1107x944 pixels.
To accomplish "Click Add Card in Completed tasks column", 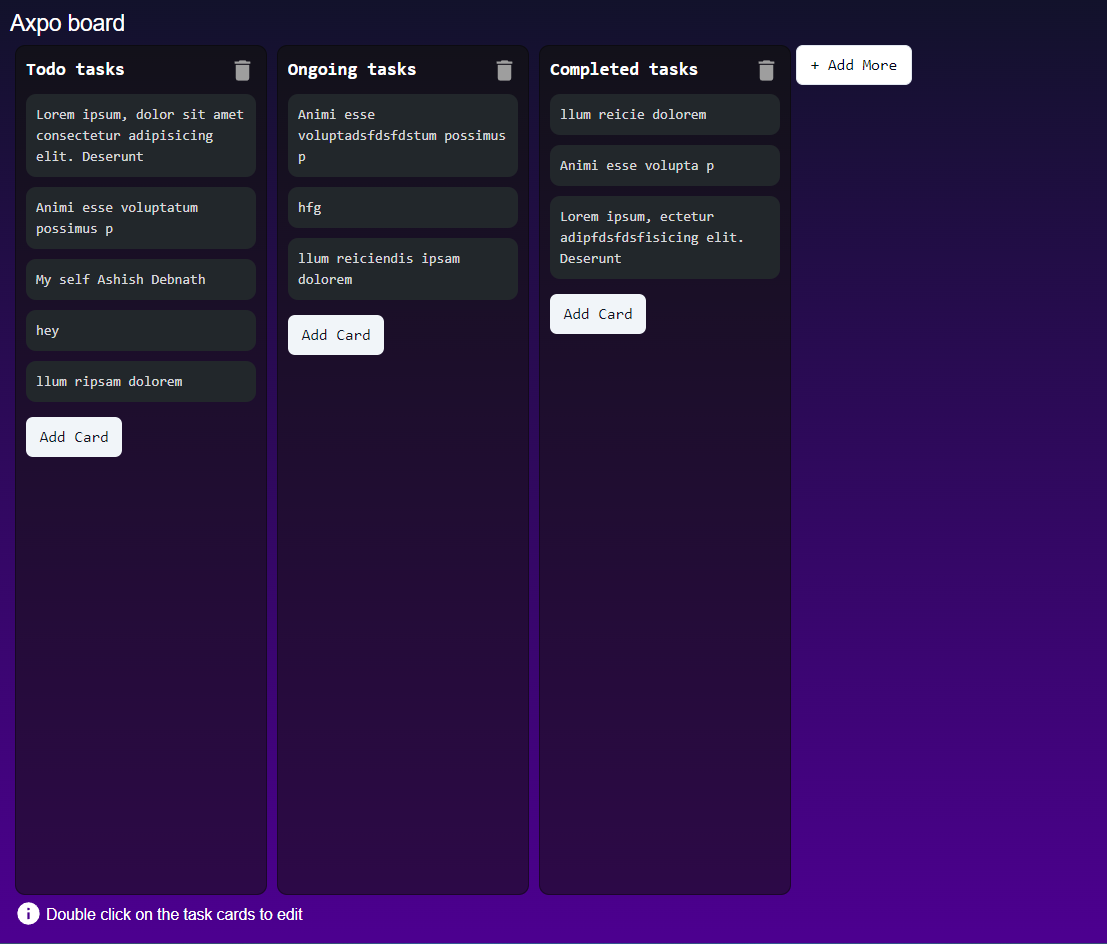I will [598, 314].
